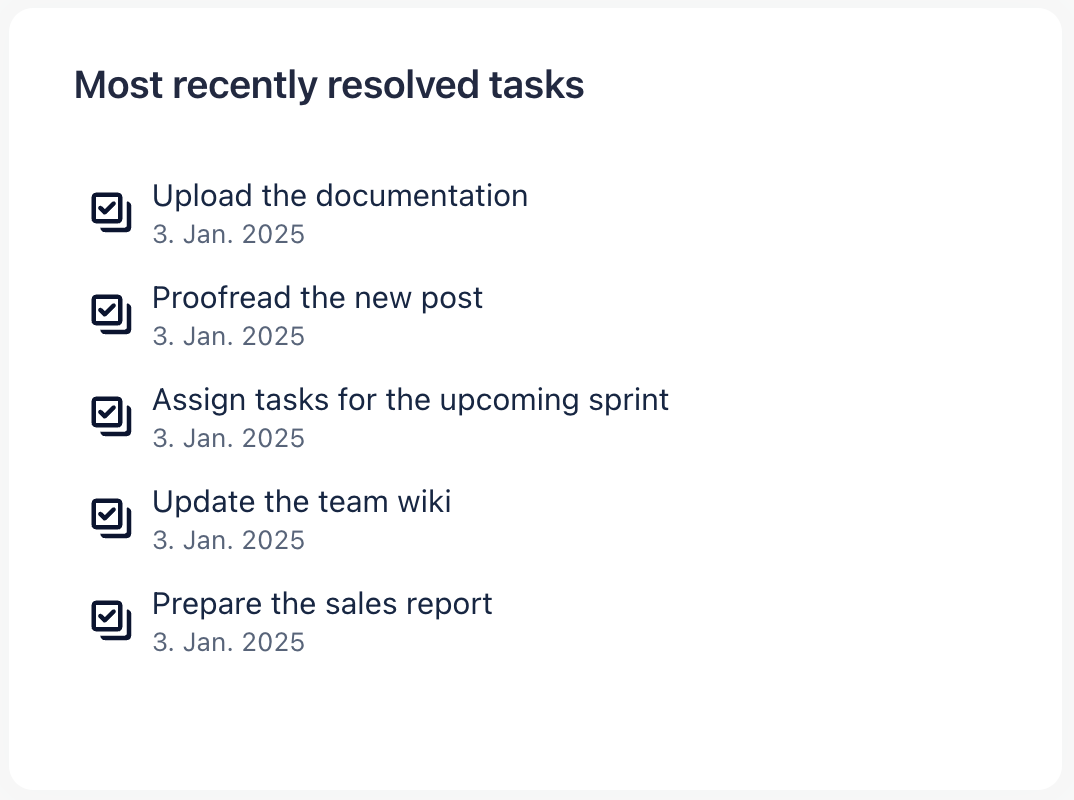Expand the Assign tasks for the upcoming sprint entry
This screenshot has height=800, width=1074.
pyautogui.click(x=410, y=399)
